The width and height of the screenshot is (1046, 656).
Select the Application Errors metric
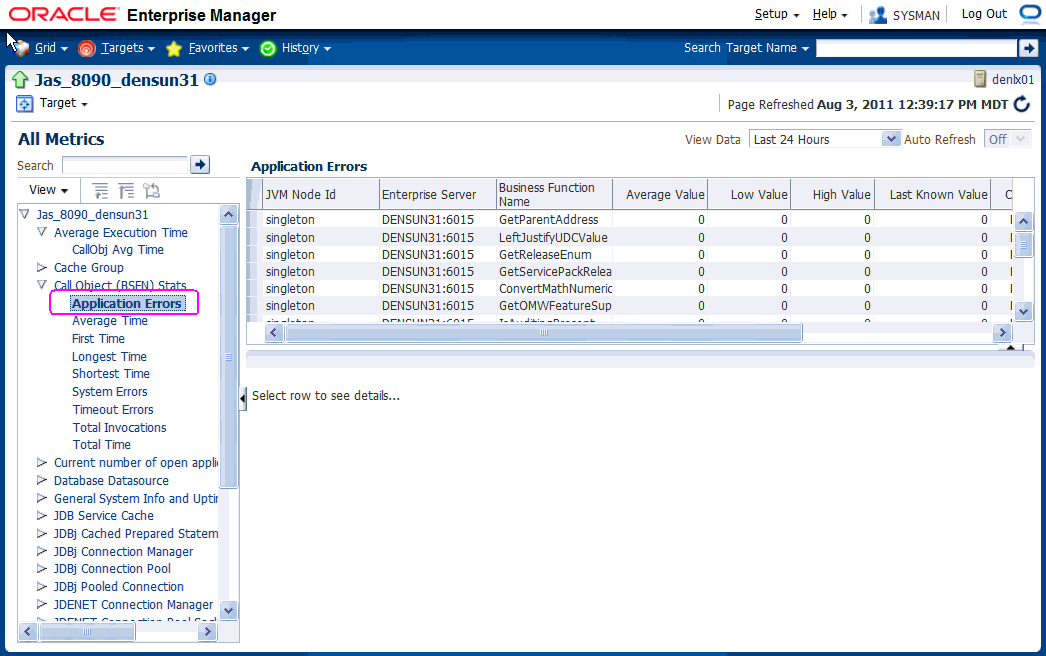point(126,304)
